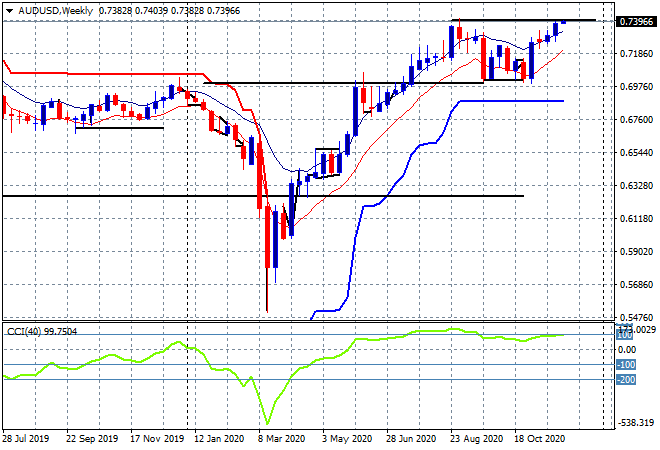Click the OHLC values 0.73828 0.74039 text
Image resolution: width=660 pixels, height=450 pixels.
[133, 11]
